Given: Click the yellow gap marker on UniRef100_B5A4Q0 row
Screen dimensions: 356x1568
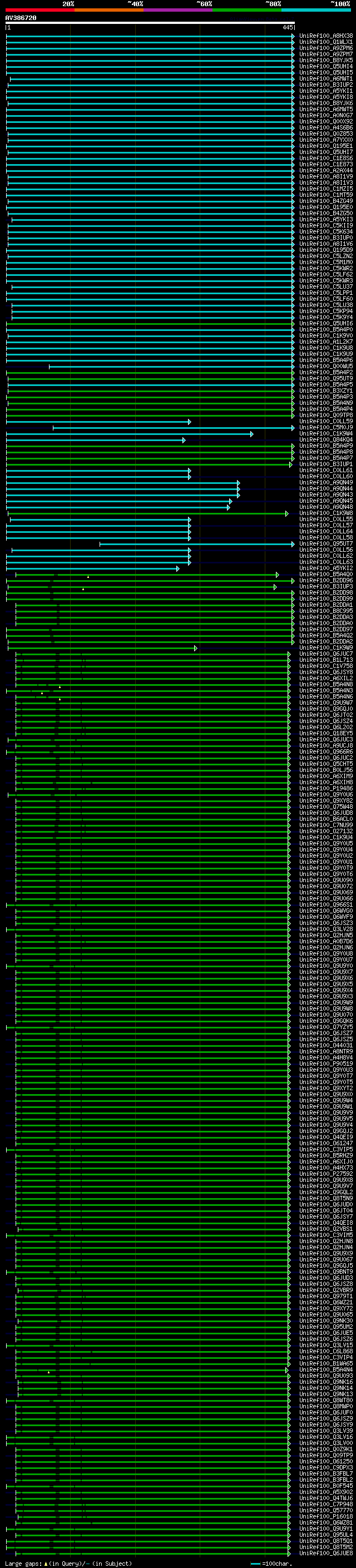Looking at the screenshot, I should click(88, 576).
